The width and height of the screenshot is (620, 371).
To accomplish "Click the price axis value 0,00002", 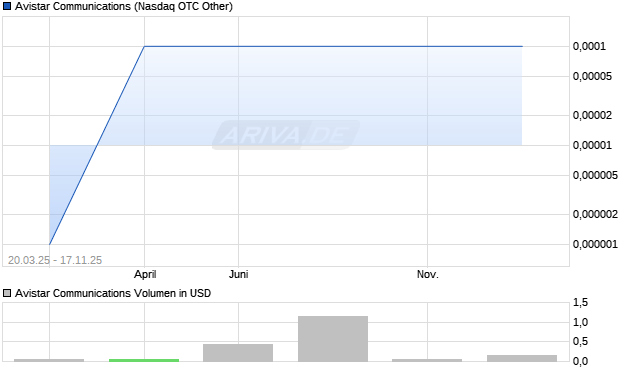I will 592,115.
